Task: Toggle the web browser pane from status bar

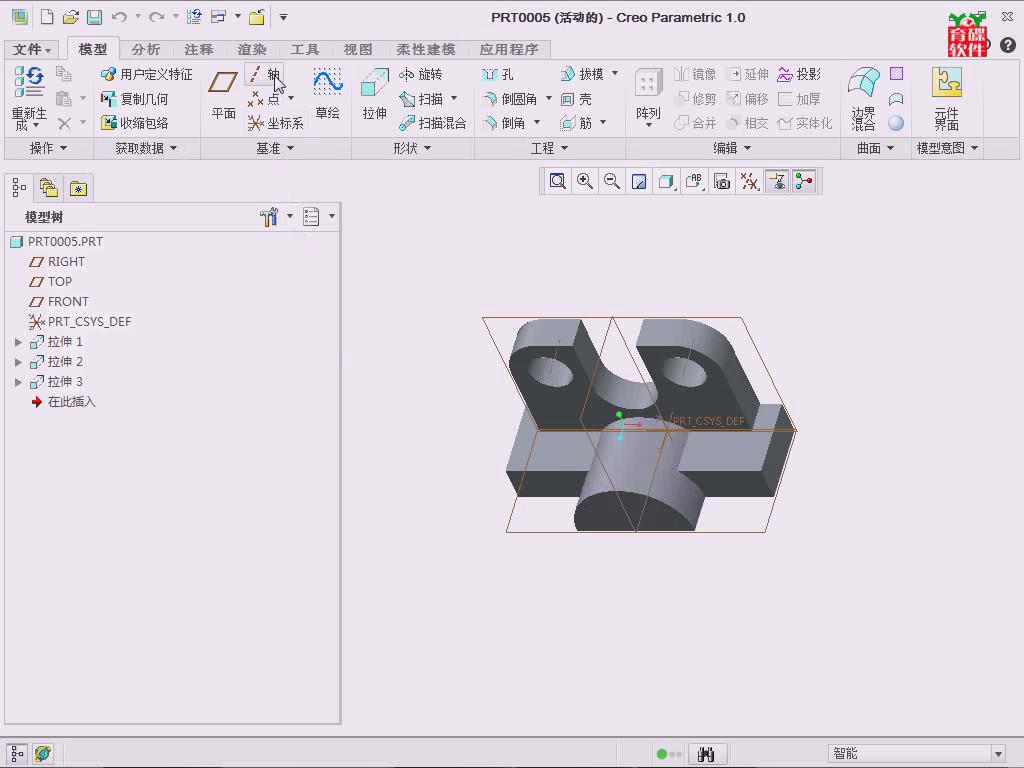Action: tap(42, 754)
